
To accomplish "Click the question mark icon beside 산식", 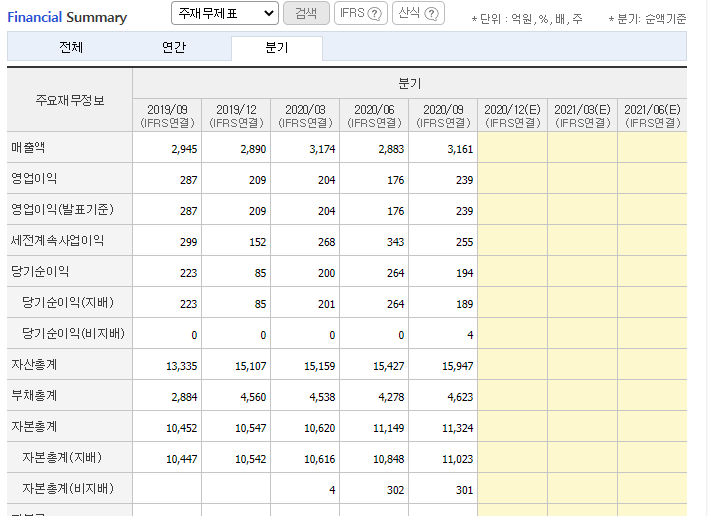I will (432, 14).
